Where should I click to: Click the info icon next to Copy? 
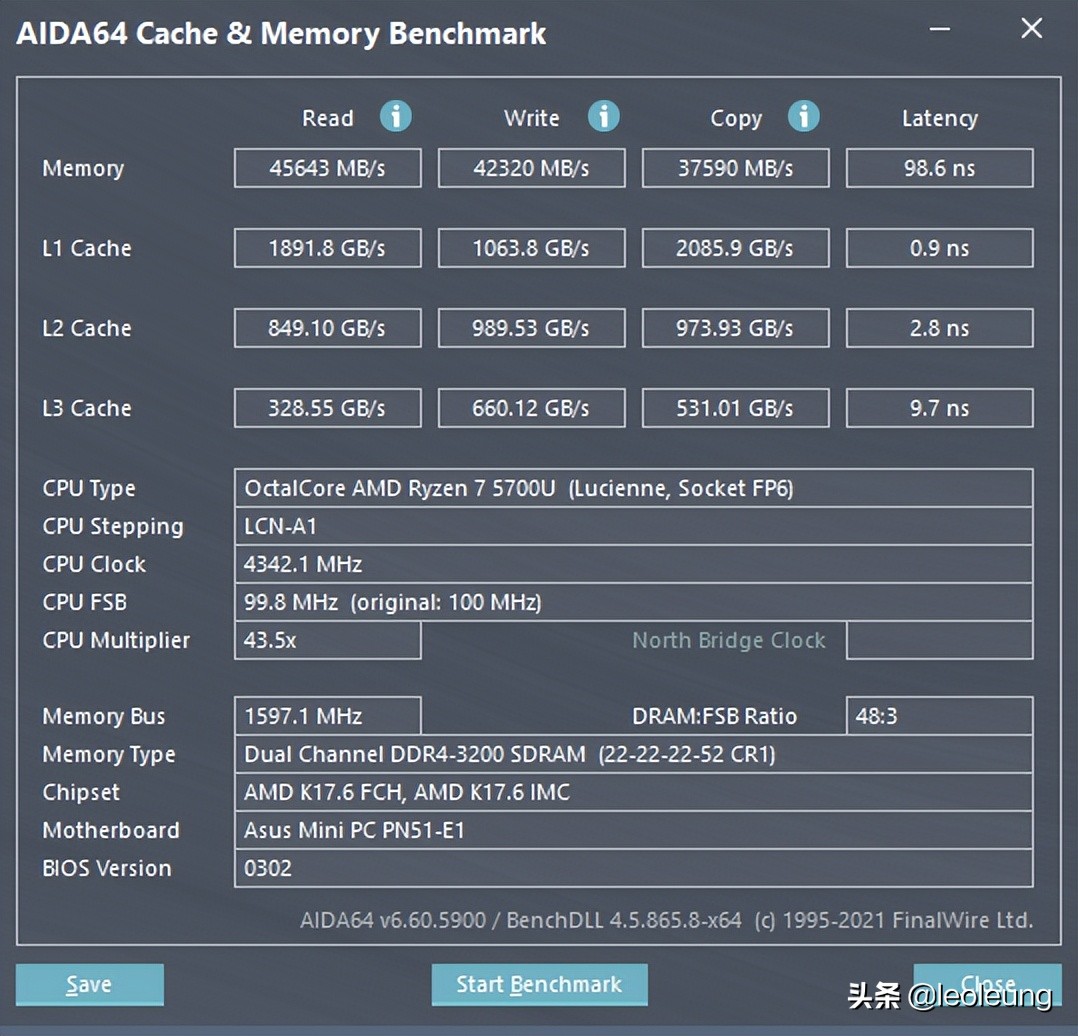tap(804, 117)
